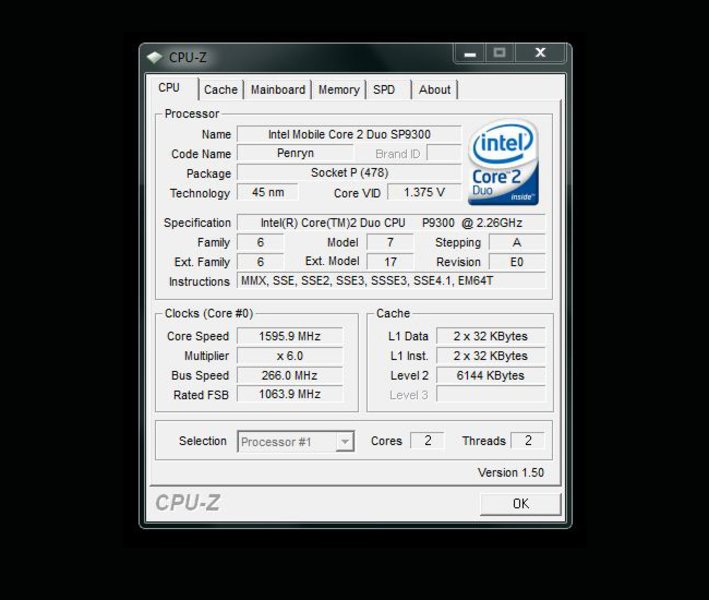The width and height of the screenshot is (709, 600).
Task: Click the empty Level 3 cache field
Action: pyautogui.click(x=491, y=394)
